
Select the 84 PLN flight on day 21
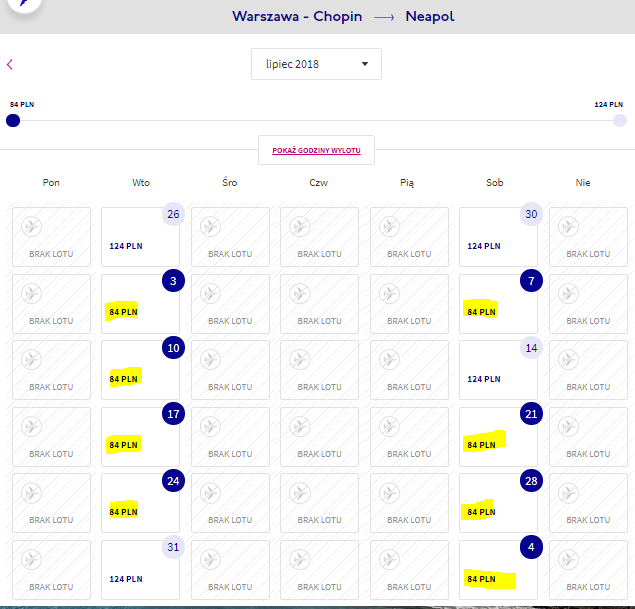click(x=498, y=437)
